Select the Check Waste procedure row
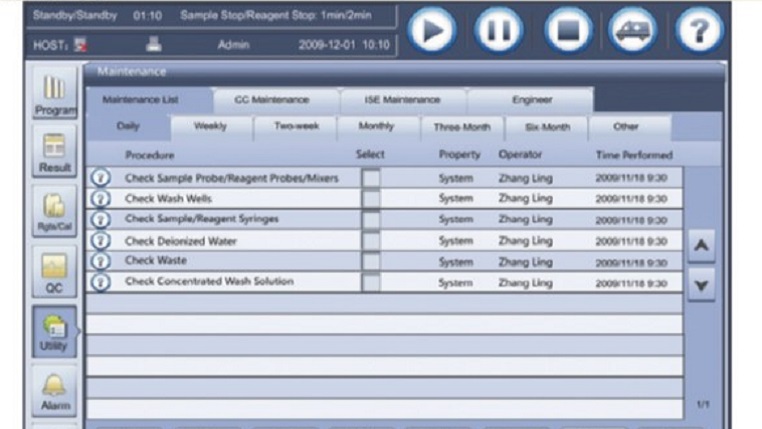The image size is (762, 429). tap(238, 261)
